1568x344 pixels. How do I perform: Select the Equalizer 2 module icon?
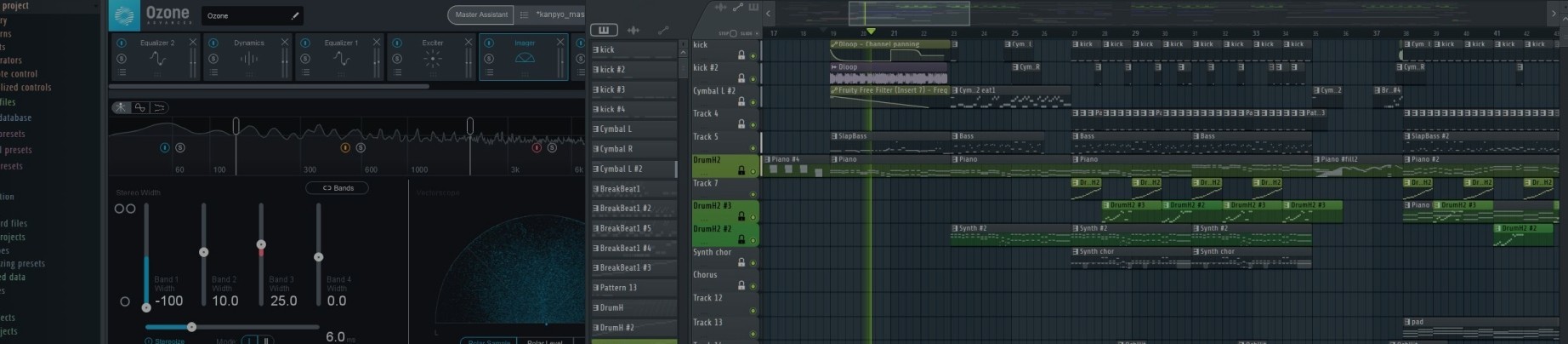pyautogui.click(x=157, y=59)
